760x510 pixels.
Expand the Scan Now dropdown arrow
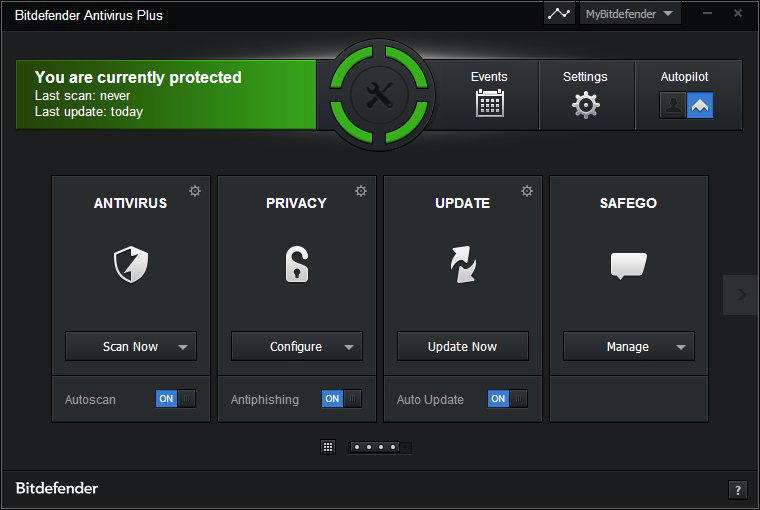183,347
